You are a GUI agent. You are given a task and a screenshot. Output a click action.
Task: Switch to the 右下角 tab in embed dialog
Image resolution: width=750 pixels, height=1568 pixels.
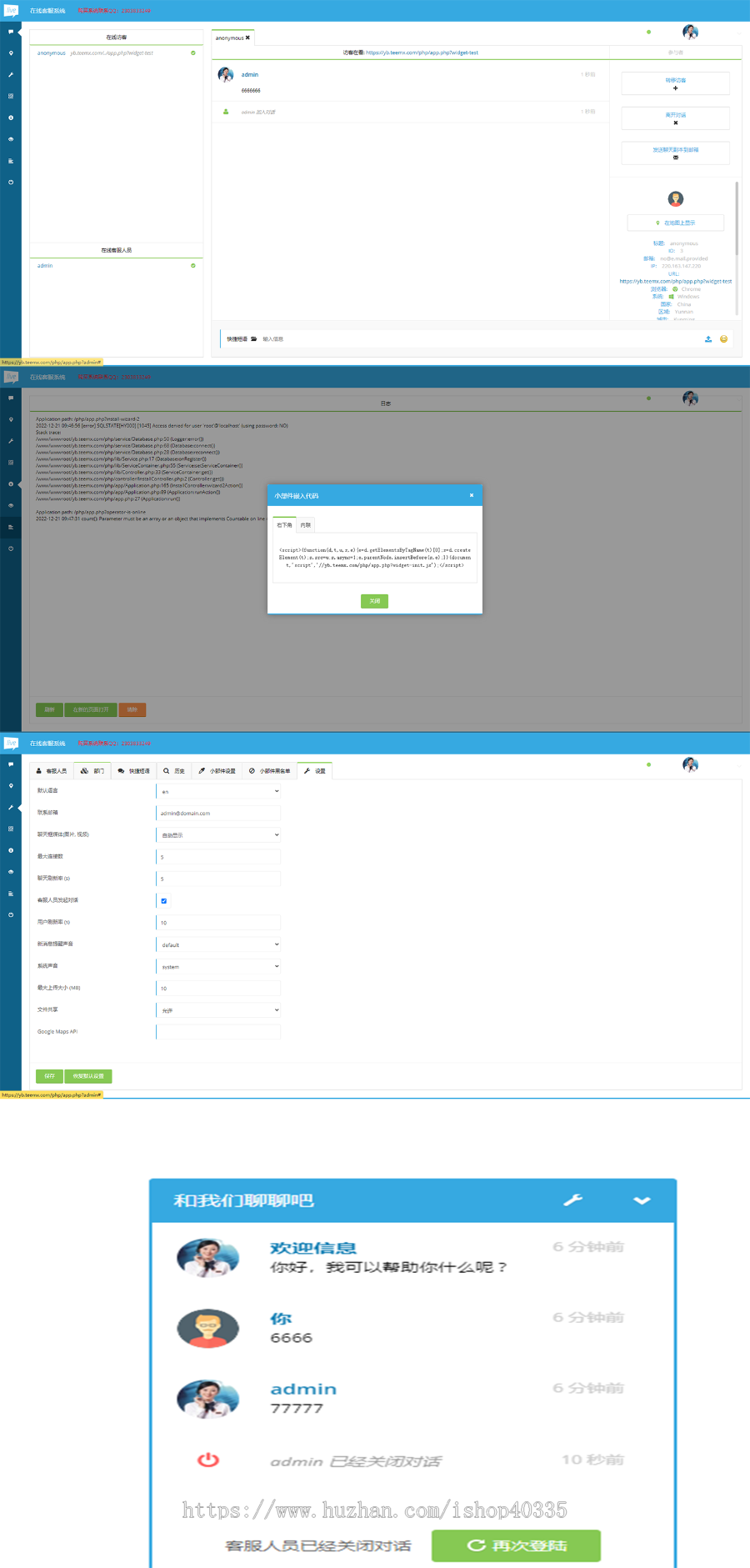pos(285,525)
